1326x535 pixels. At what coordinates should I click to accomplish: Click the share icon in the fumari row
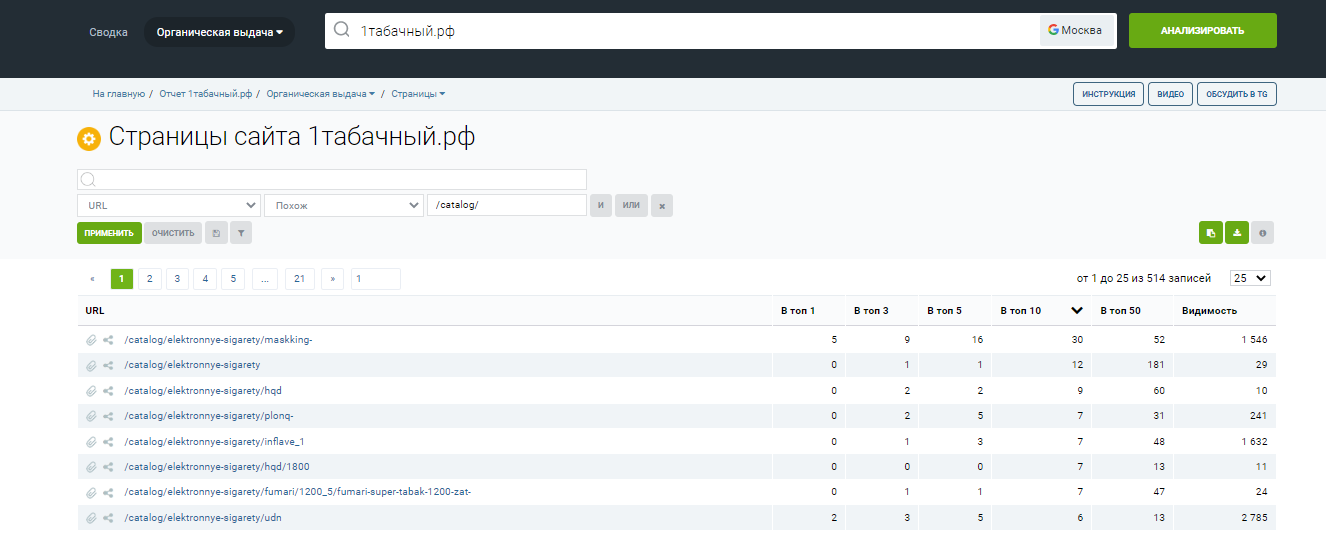point(108,492)
